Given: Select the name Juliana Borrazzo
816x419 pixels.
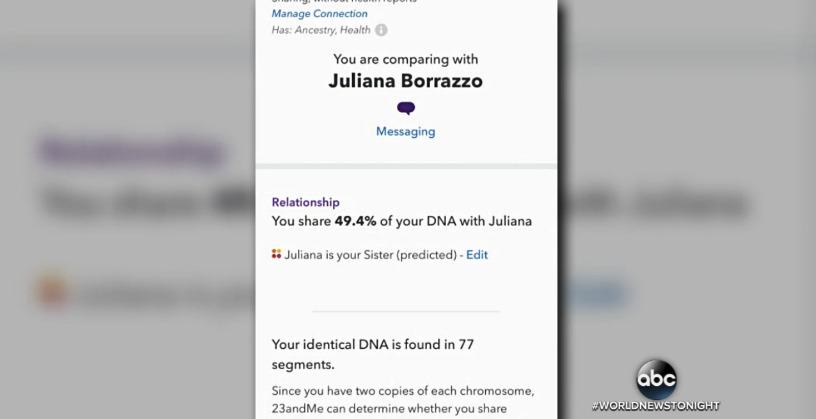Looking at the screenshot, I should click(405, 81).
